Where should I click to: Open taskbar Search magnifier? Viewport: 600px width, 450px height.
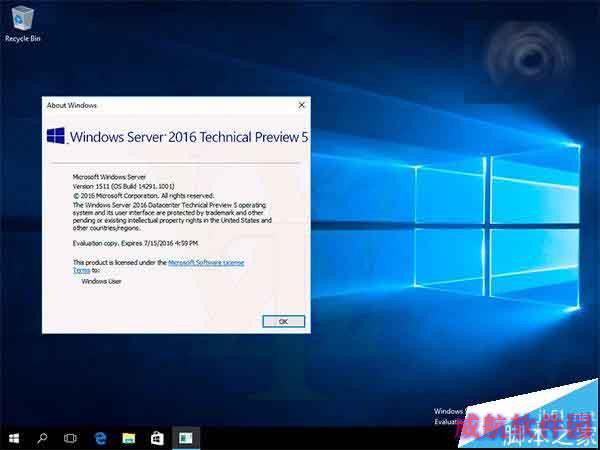point(42,438)
